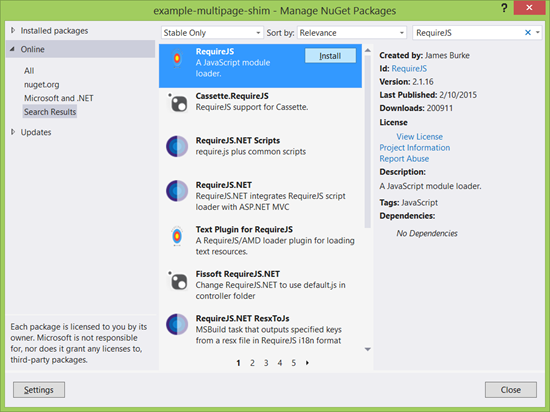Click the Cassette.RequireJS package icon

(x=178, y=103)
